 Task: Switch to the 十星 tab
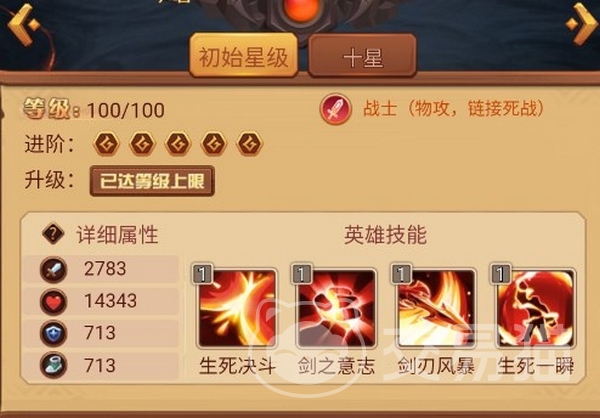tap(362, 56)
